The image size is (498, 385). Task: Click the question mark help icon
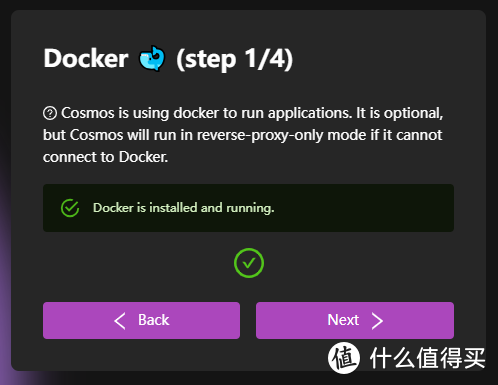pyautogui.click(x=50, y=113)
